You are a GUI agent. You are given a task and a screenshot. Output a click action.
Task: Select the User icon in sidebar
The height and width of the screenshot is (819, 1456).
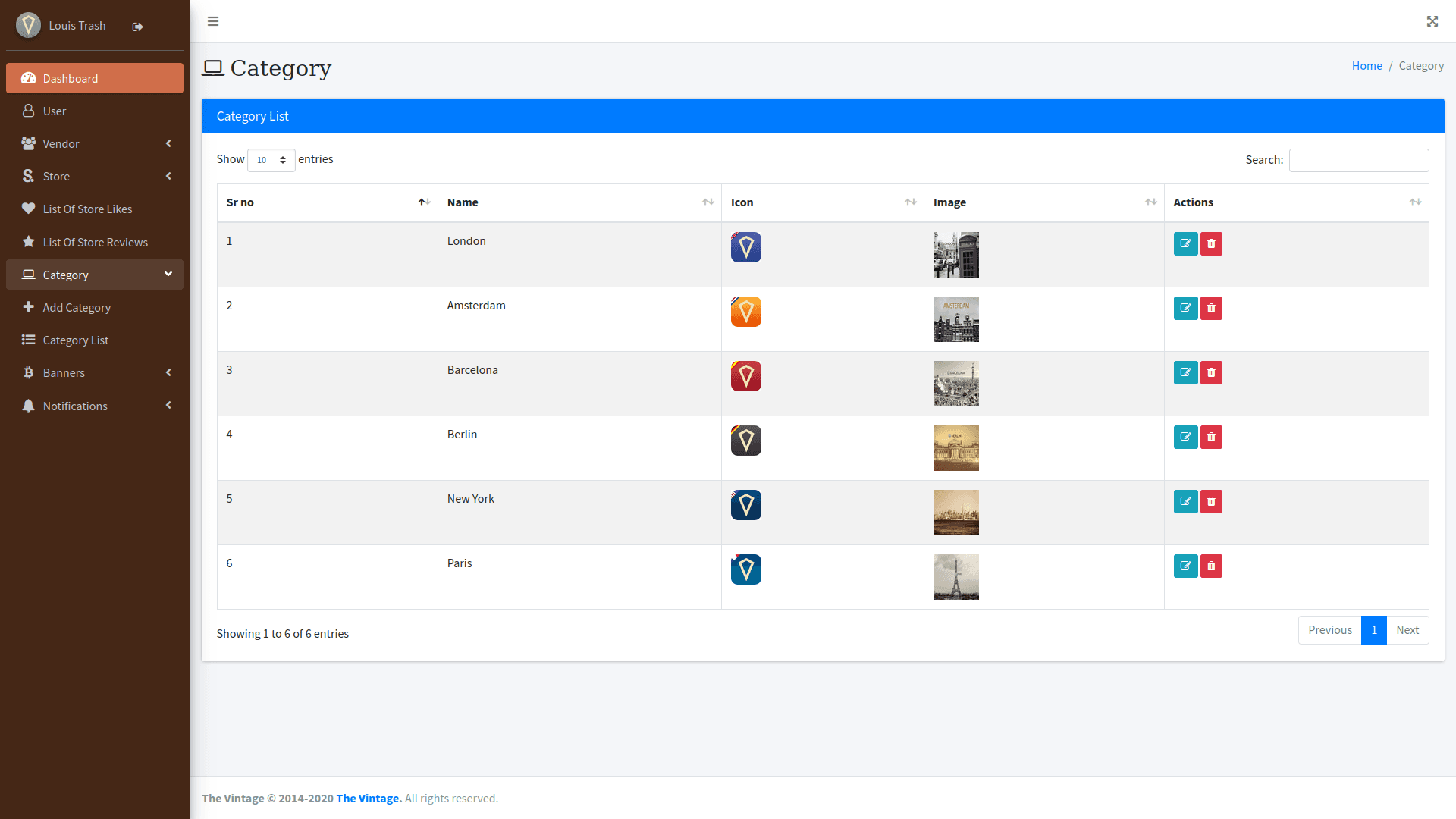click(x=28, y=111)
